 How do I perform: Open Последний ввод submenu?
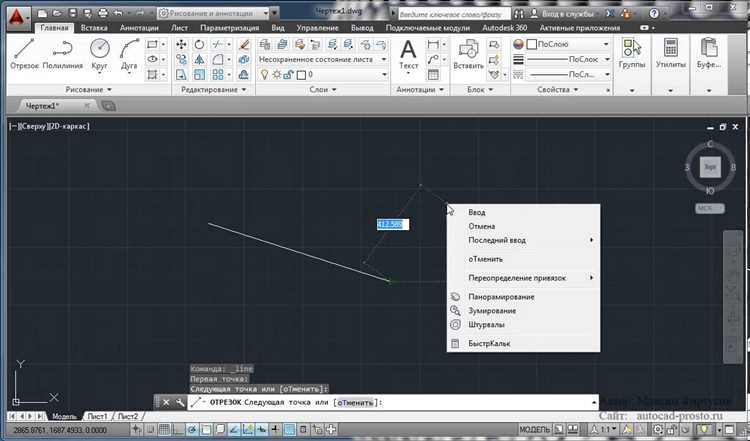point(523,240)
